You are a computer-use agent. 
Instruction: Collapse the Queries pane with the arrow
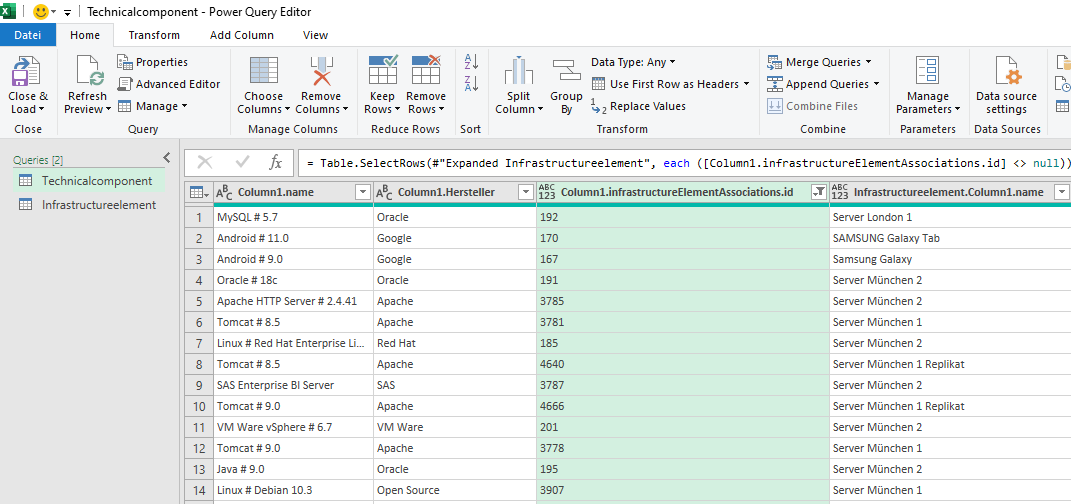click(167, 157)
